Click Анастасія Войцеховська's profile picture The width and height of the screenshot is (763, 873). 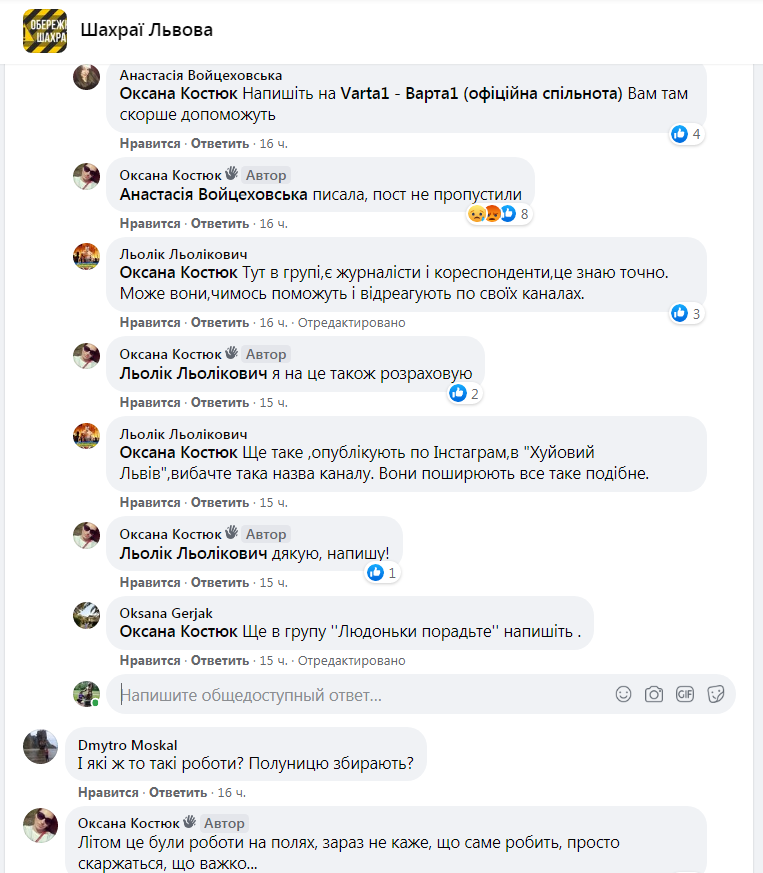pyautogui.click(x=87, y=77)
